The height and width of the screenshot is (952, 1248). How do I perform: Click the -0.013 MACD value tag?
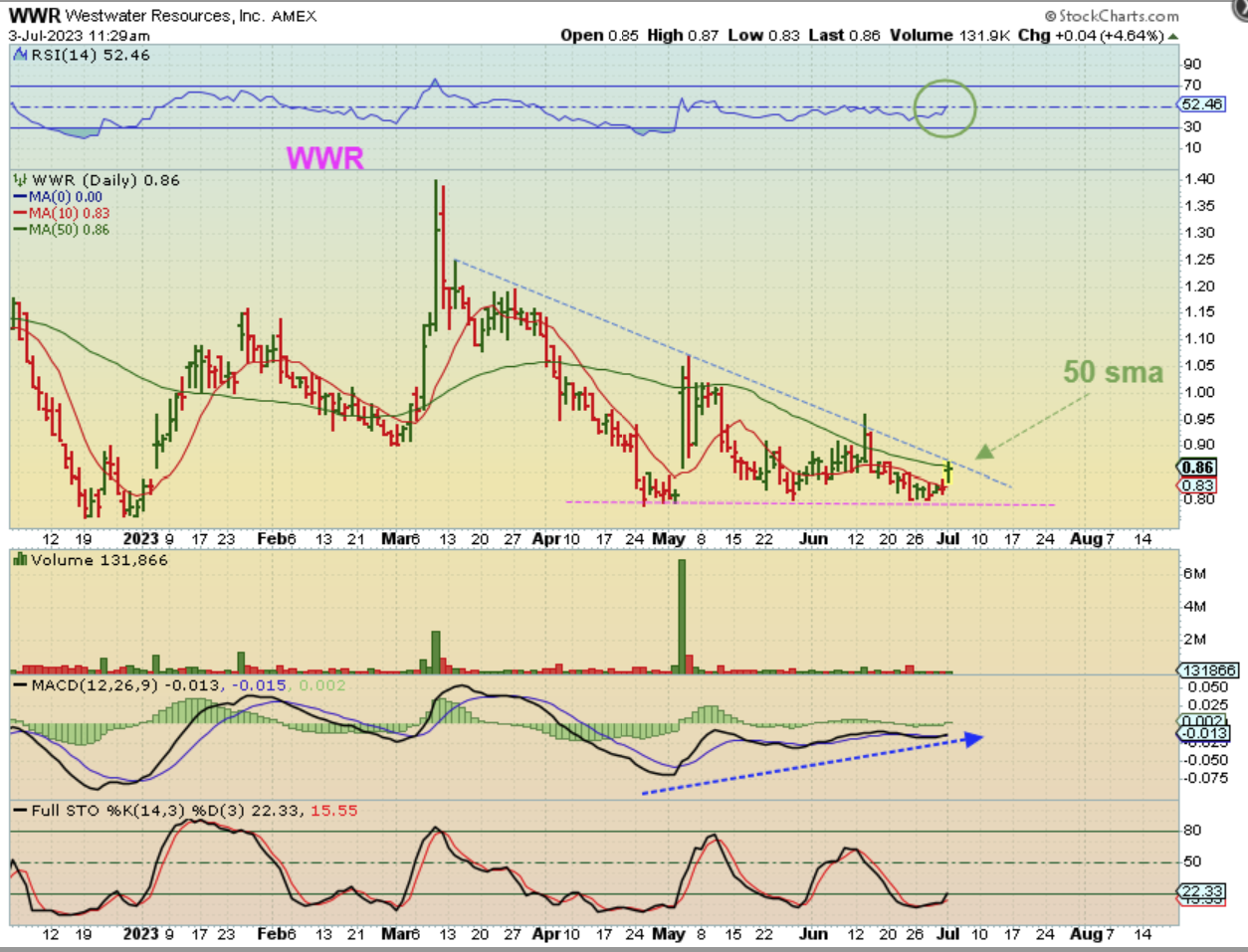point(1204,733)
